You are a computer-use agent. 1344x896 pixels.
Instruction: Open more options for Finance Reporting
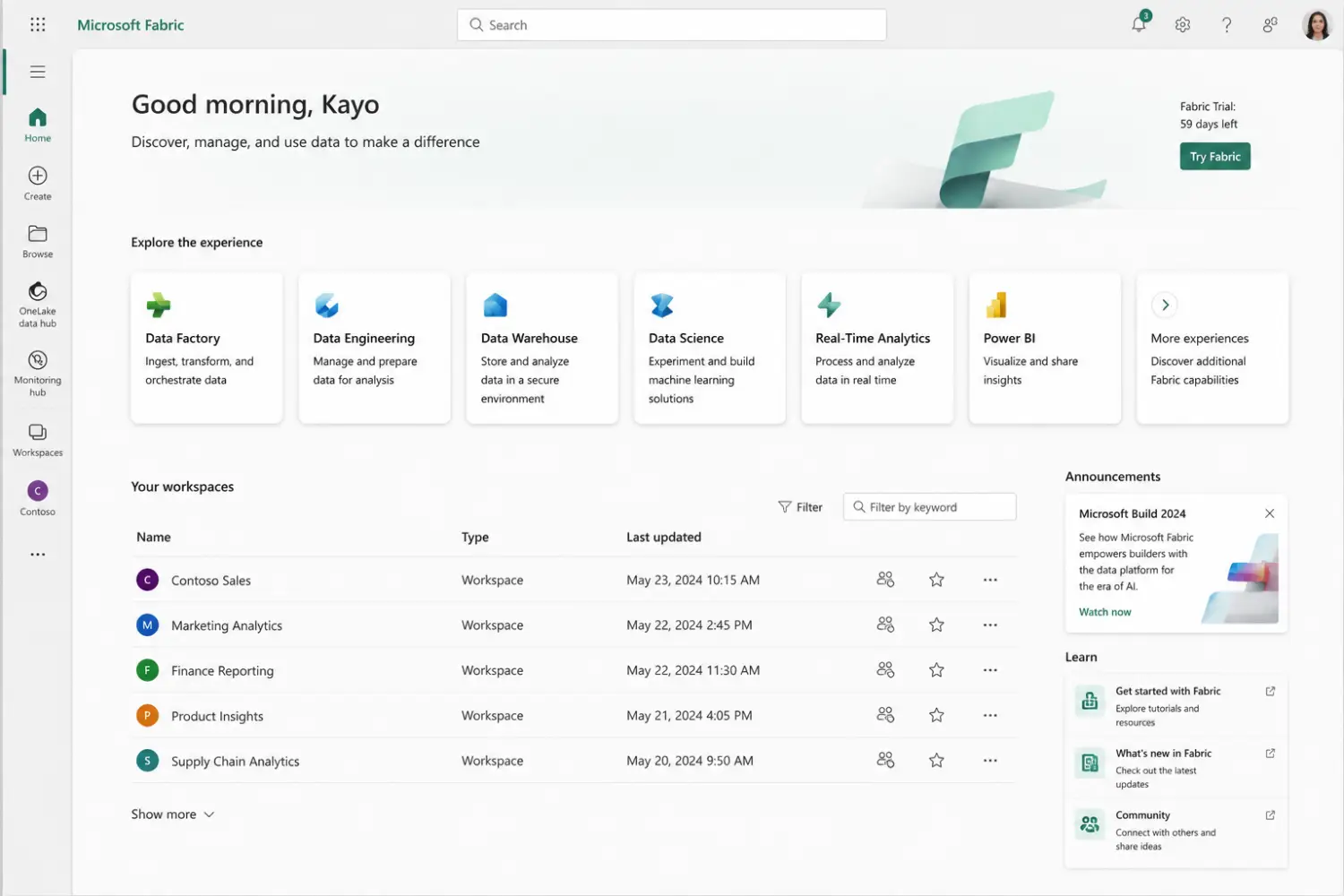[x=990, y=669]
